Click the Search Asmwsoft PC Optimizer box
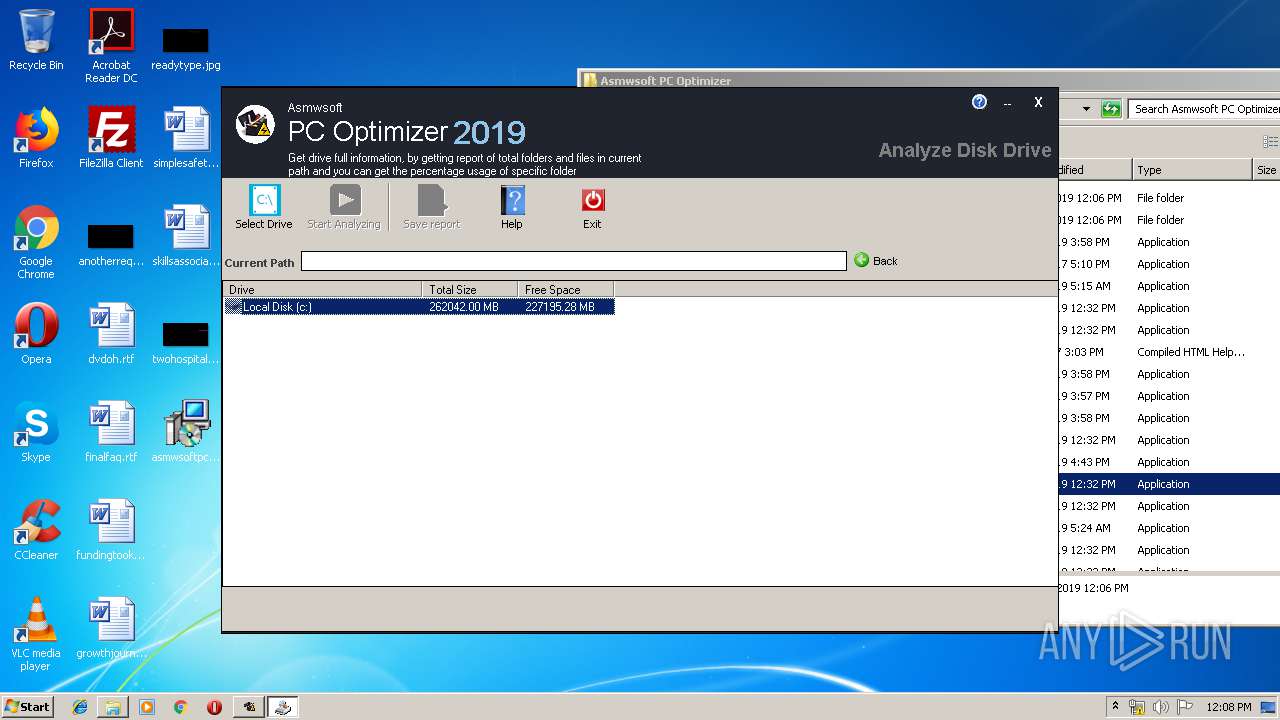This screenshot has width=1280, height=720. click(x=1204, y=109)
